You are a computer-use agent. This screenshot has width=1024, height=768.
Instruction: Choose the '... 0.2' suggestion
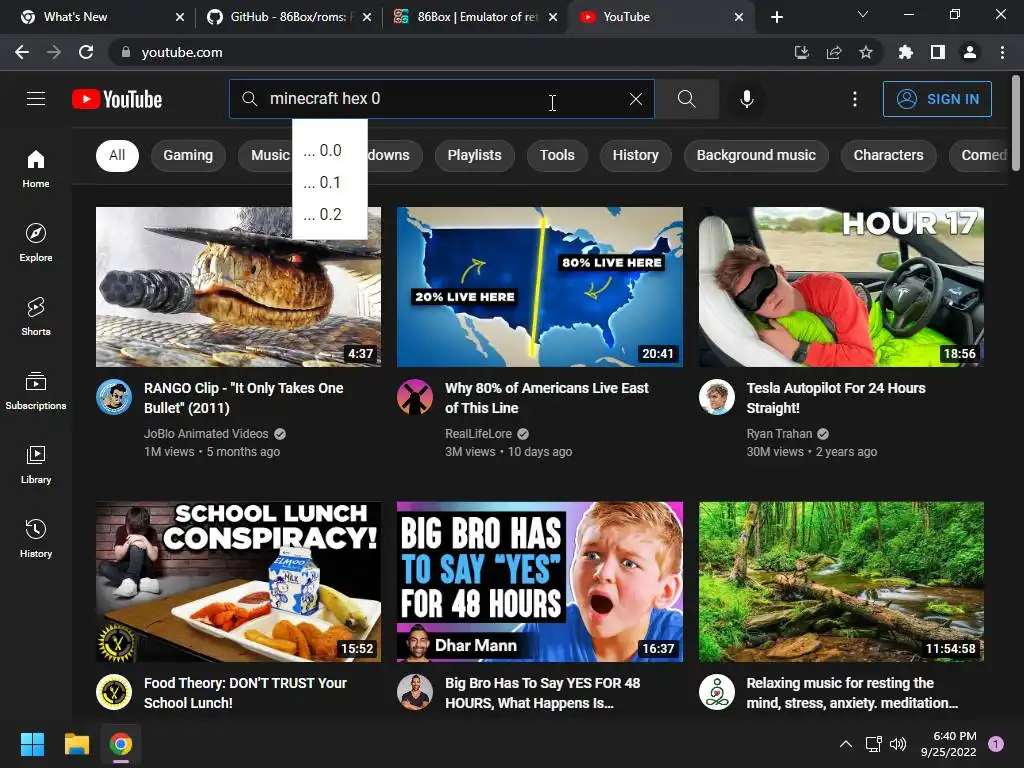330,214
